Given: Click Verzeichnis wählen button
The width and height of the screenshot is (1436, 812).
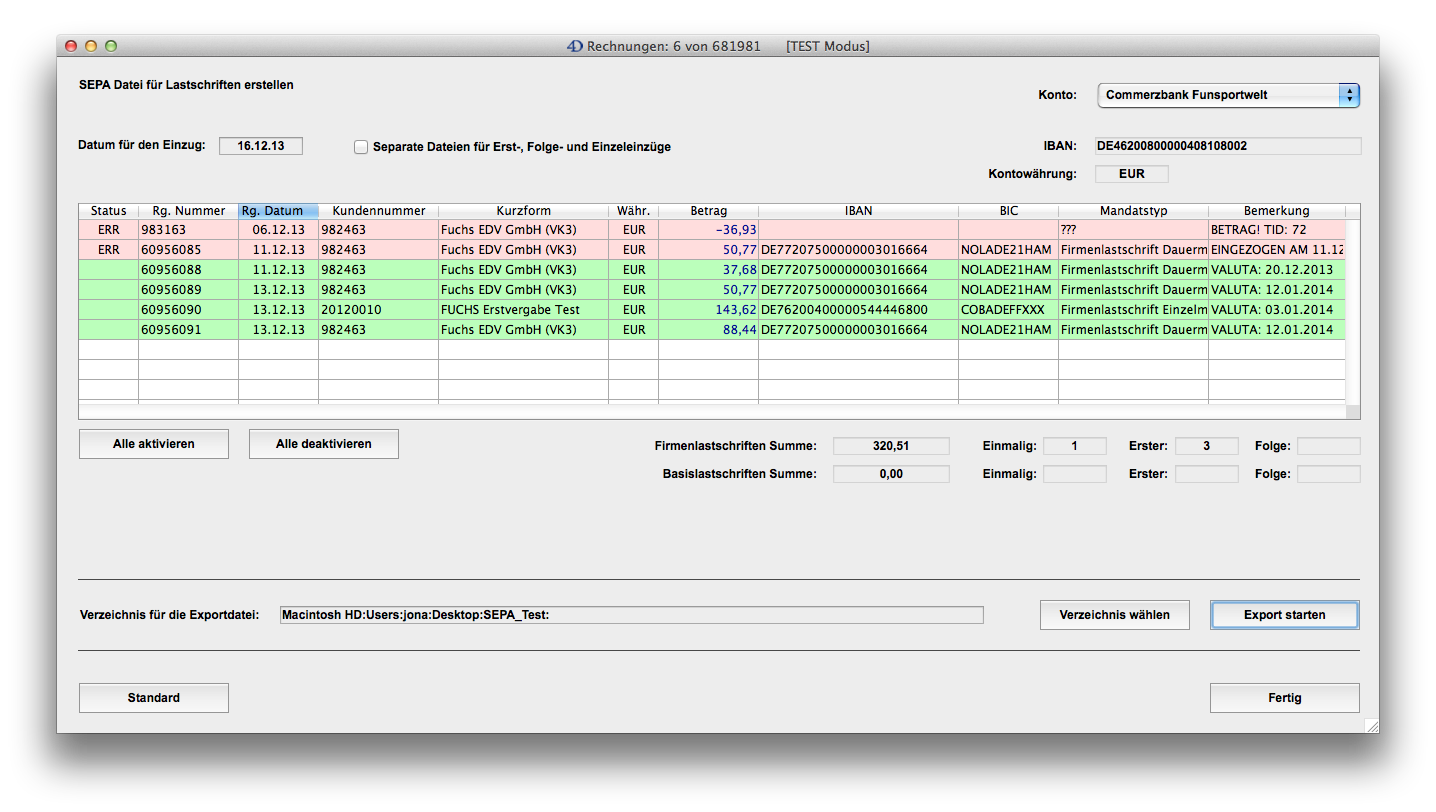Looking at the screenshot, I should click(x=1114, y=615).
